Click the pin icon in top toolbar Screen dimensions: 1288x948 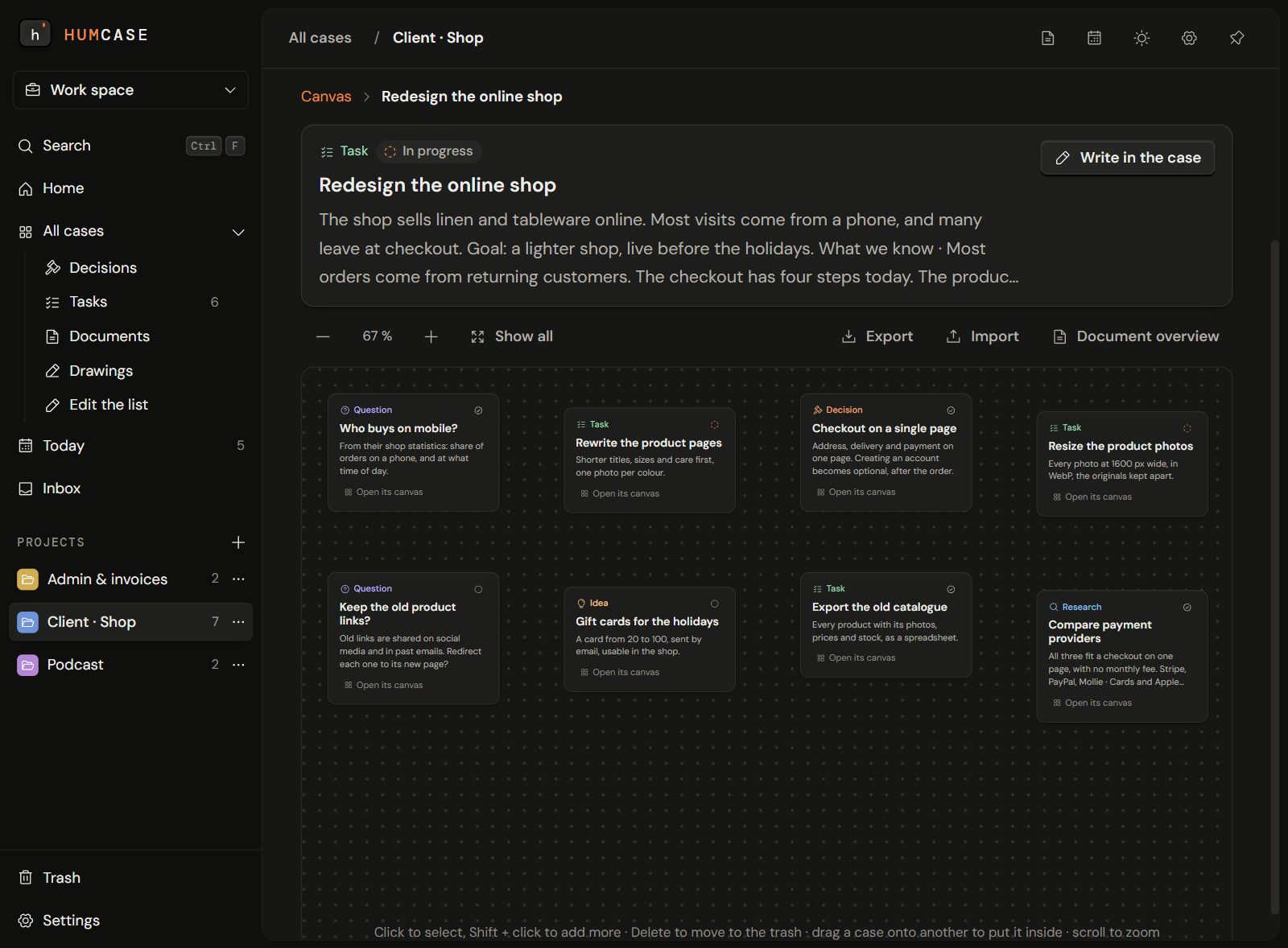click(x=1236, y=38)
